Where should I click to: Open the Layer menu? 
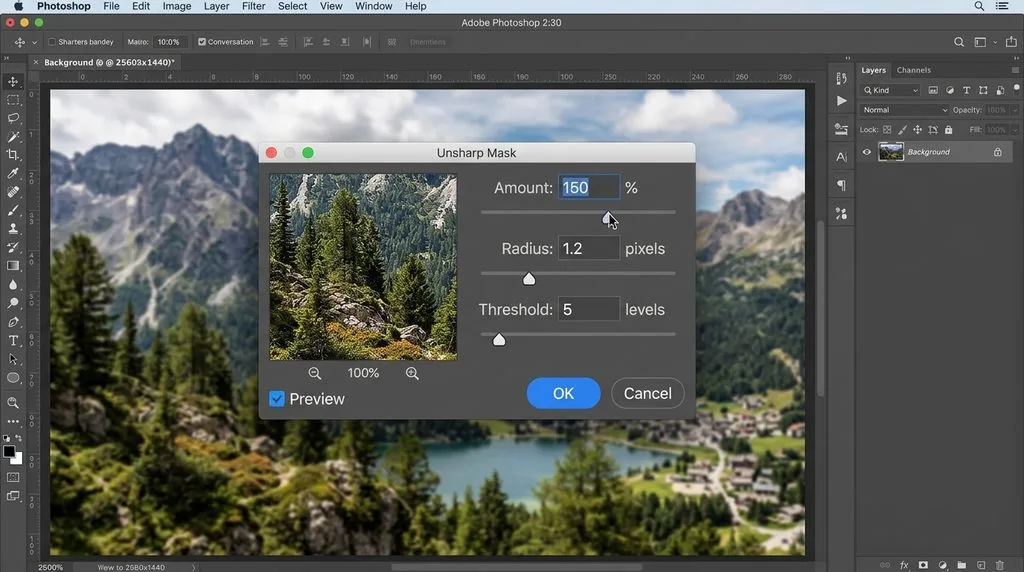pyautogui.click(x=216, y=6)
